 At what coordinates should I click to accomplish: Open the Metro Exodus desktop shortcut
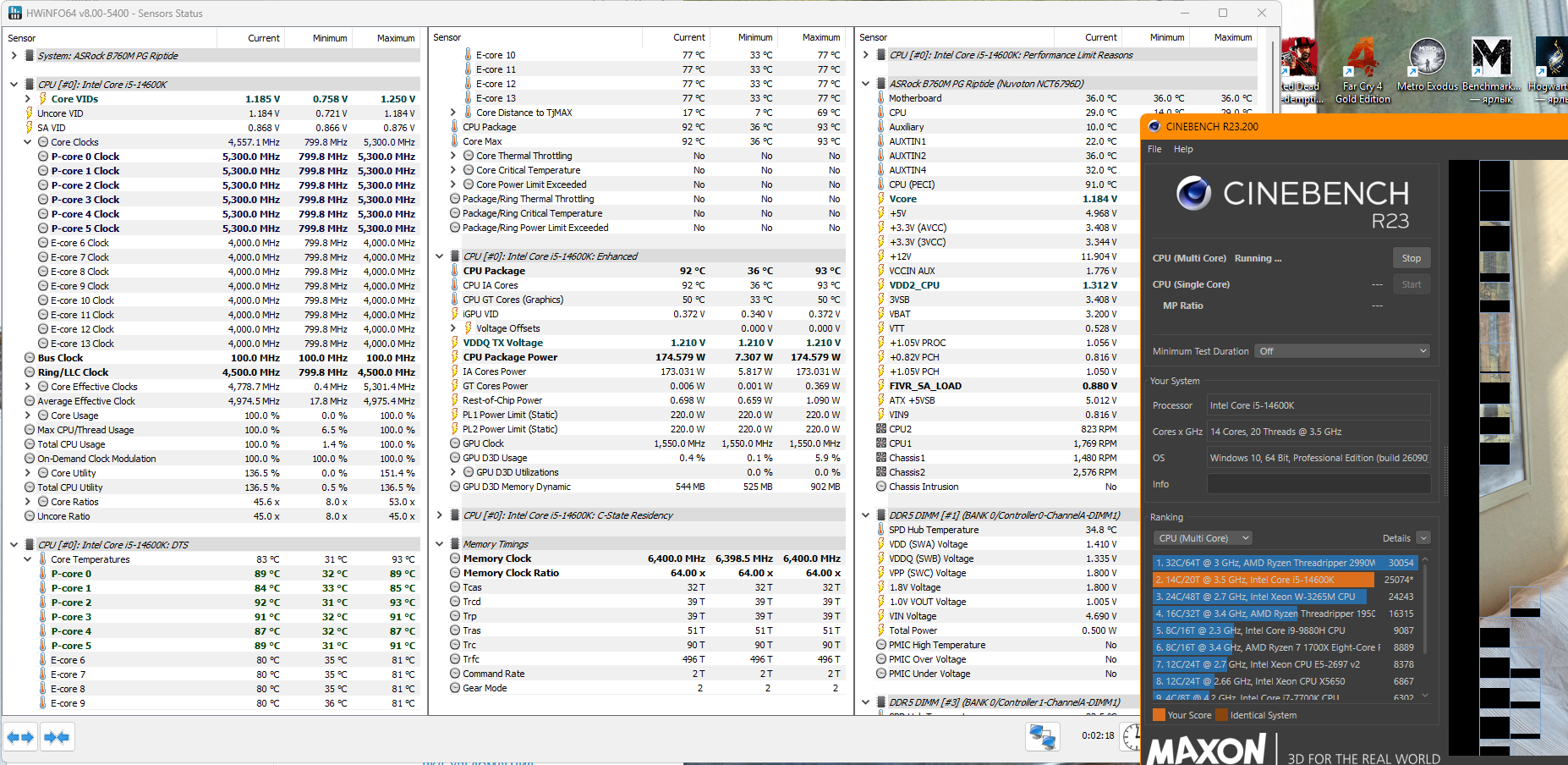(1427, 66)
